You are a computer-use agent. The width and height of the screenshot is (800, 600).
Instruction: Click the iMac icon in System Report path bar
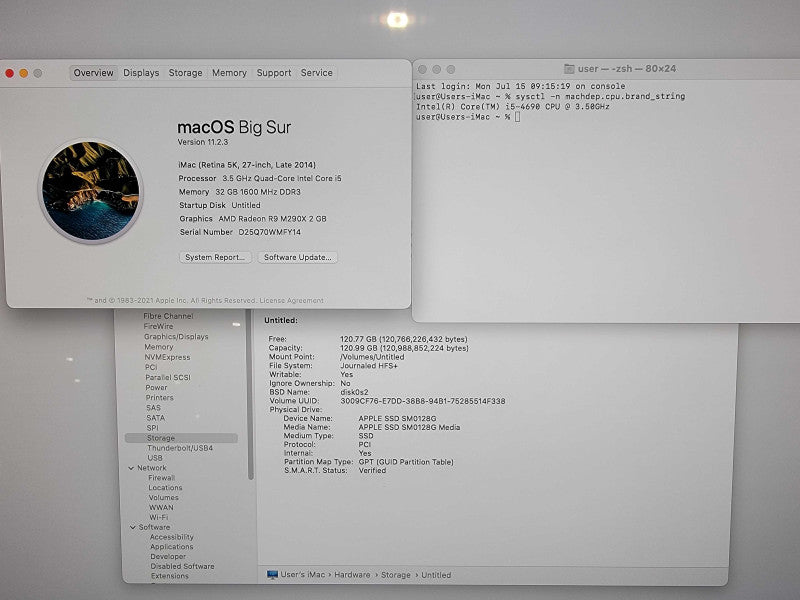[x=272, y=575]
